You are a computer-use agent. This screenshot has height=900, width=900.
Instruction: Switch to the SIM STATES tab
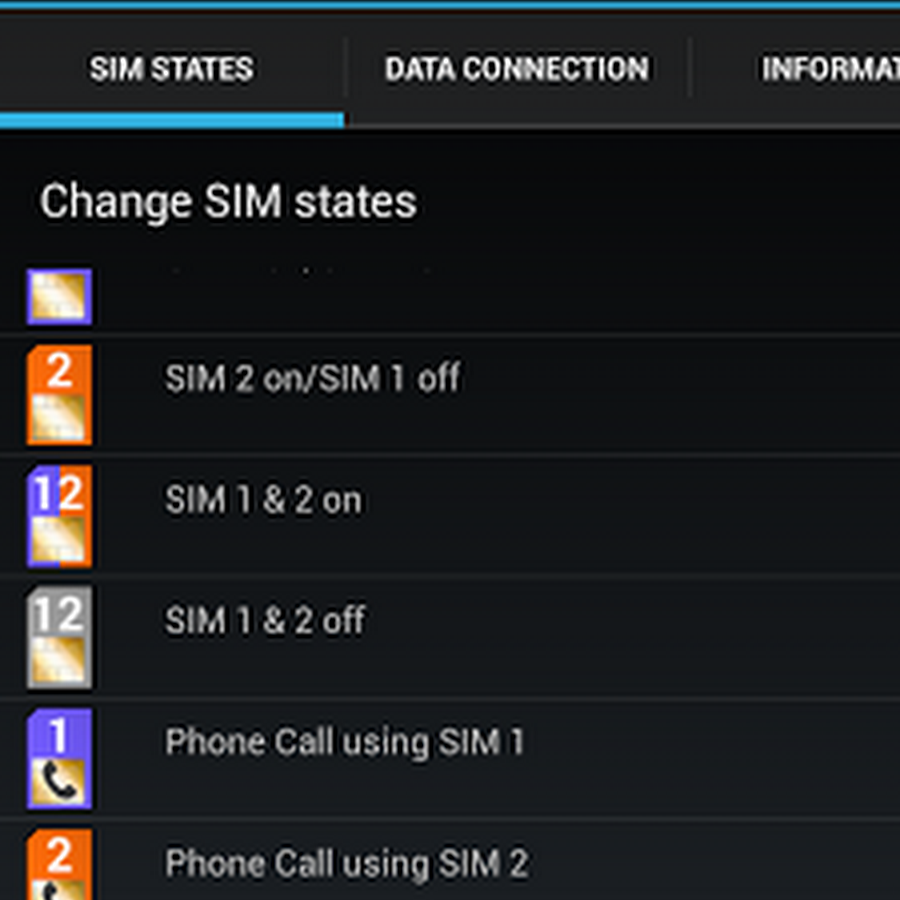point(171,69)
